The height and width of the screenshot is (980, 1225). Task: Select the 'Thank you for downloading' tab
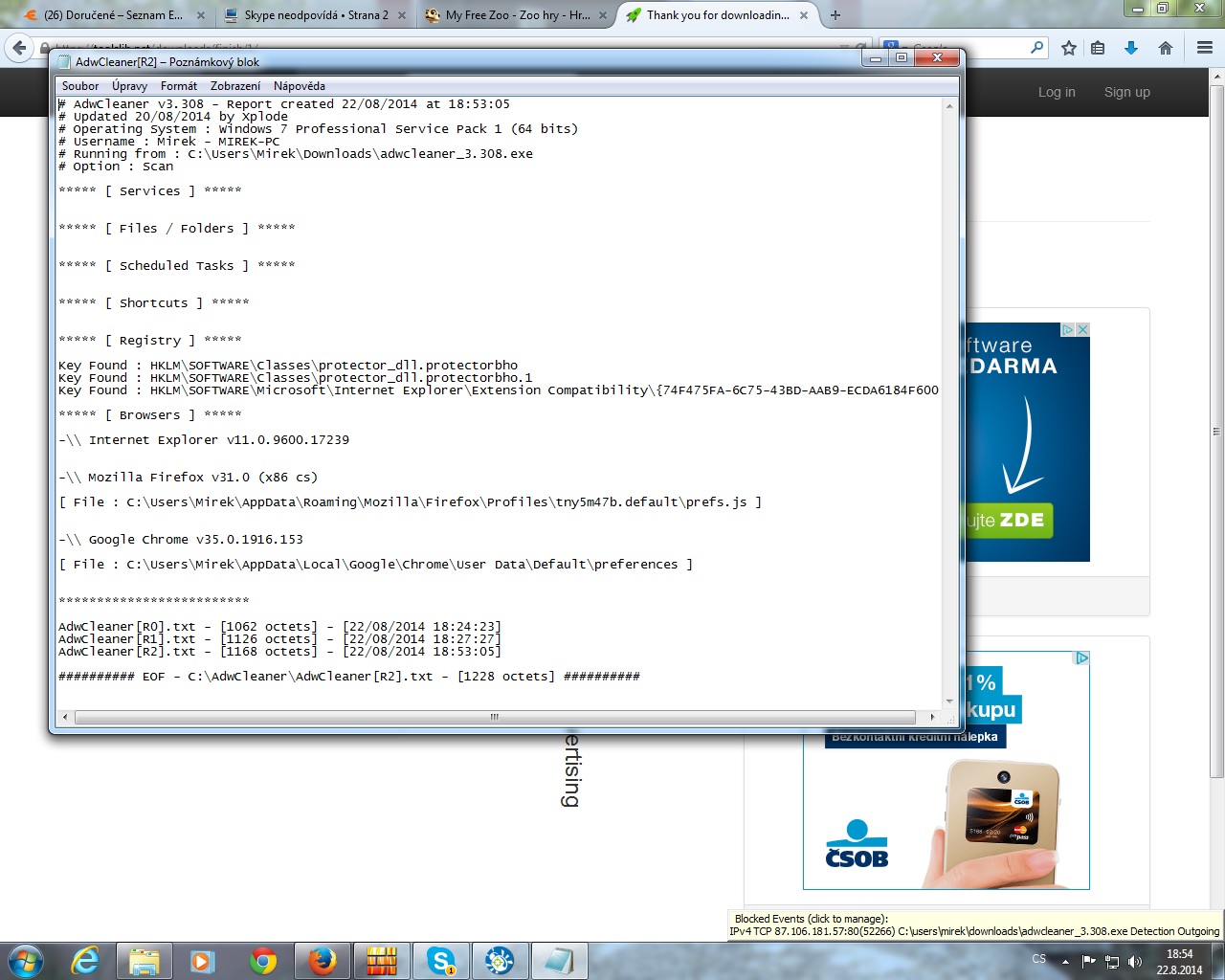tap(718, 15)
